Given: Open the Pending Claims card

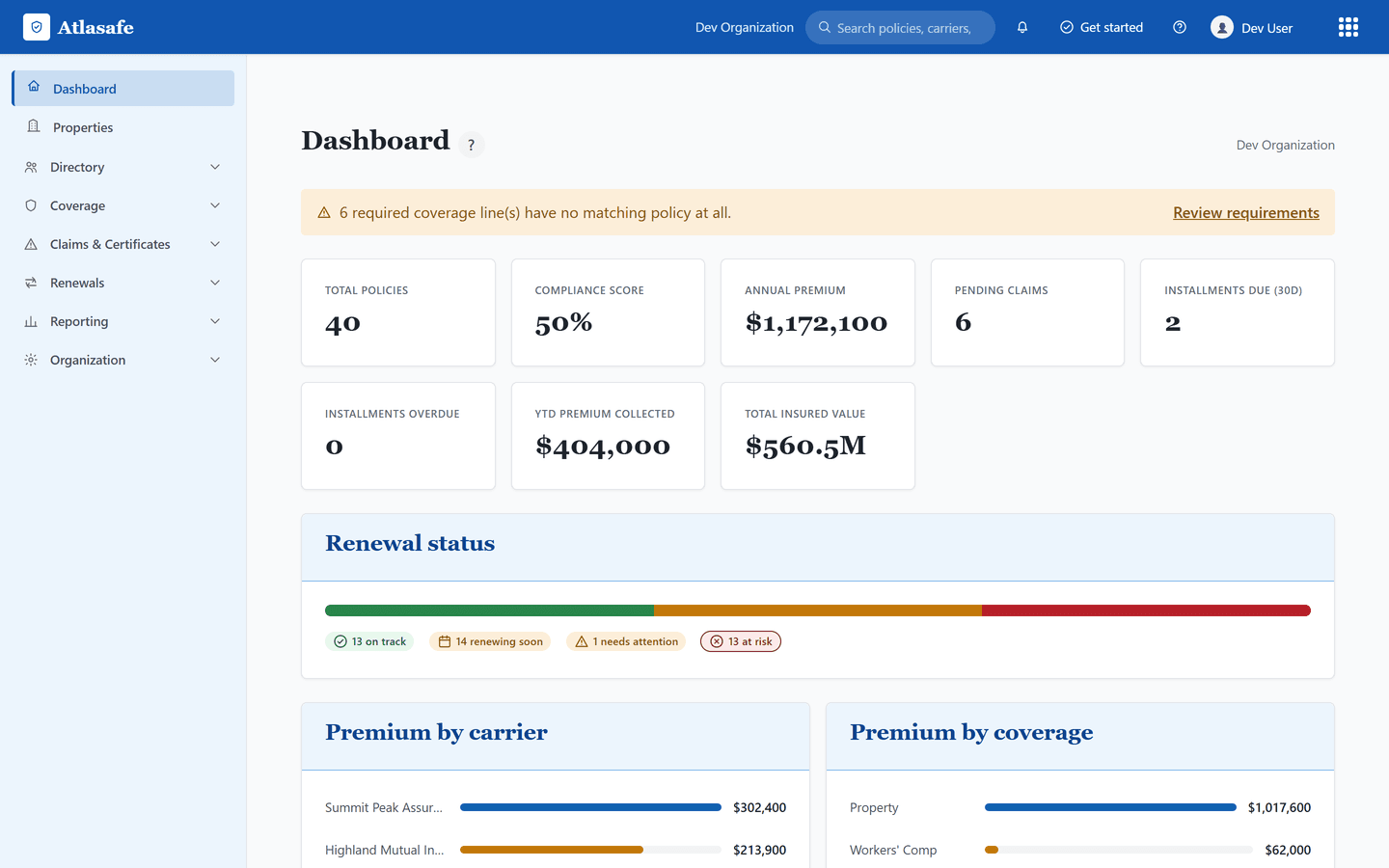Looking at the screenshot, I should (x=1027, y=312).
